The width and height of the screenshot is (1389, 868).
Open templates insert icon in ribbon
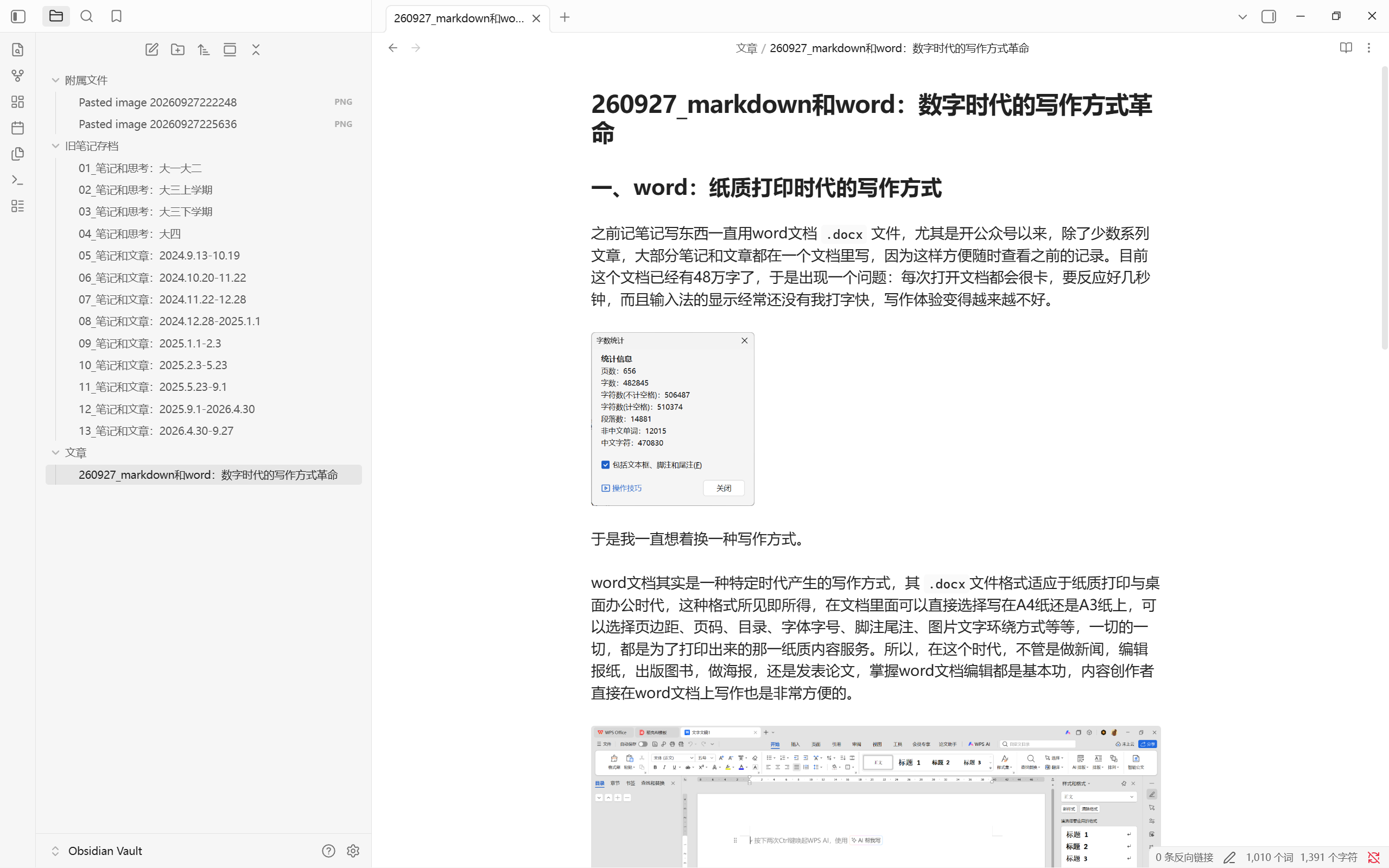click(18, 154)
